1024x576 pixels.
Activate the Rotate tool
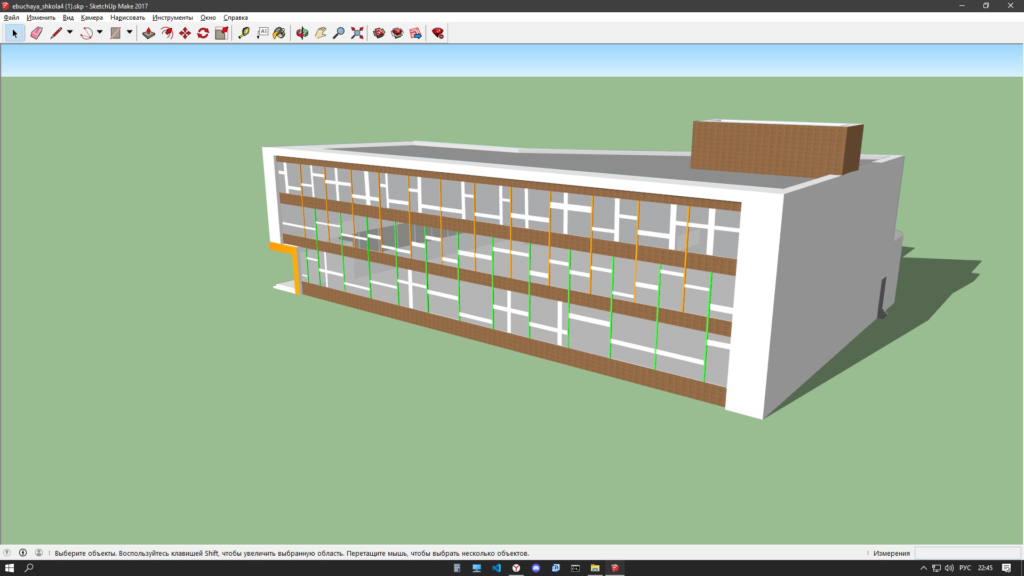203,33
